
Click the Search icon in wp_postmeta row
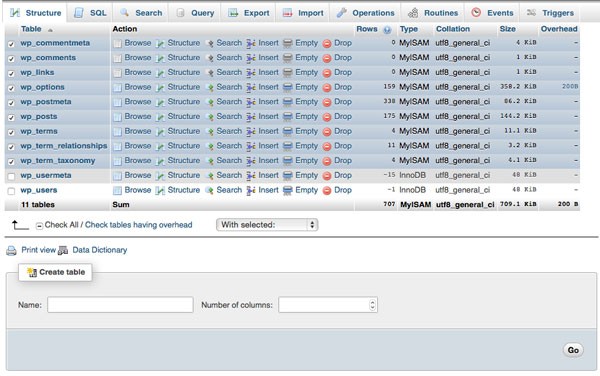pos(209,102)
